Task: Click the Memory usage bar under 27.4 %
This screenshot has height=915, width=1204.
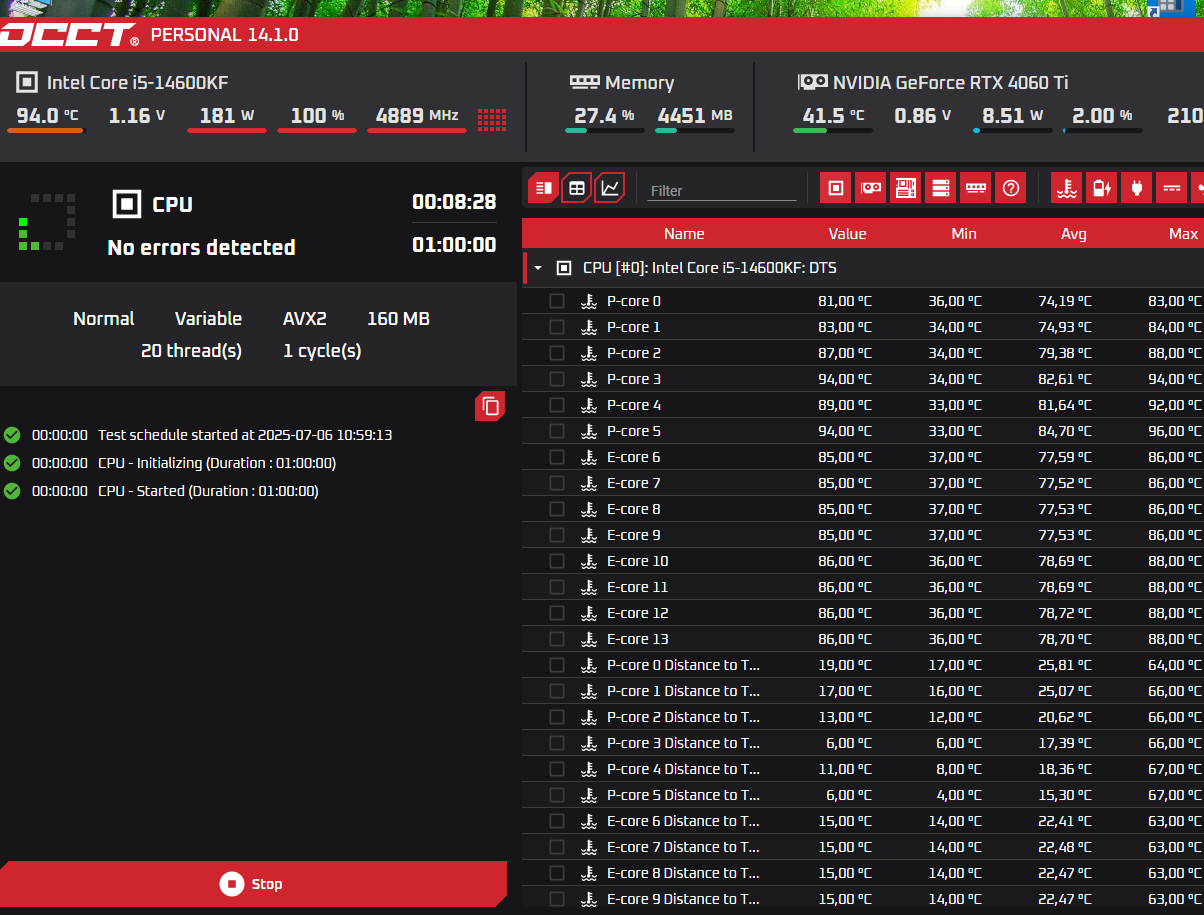Action: pos(604,130)
